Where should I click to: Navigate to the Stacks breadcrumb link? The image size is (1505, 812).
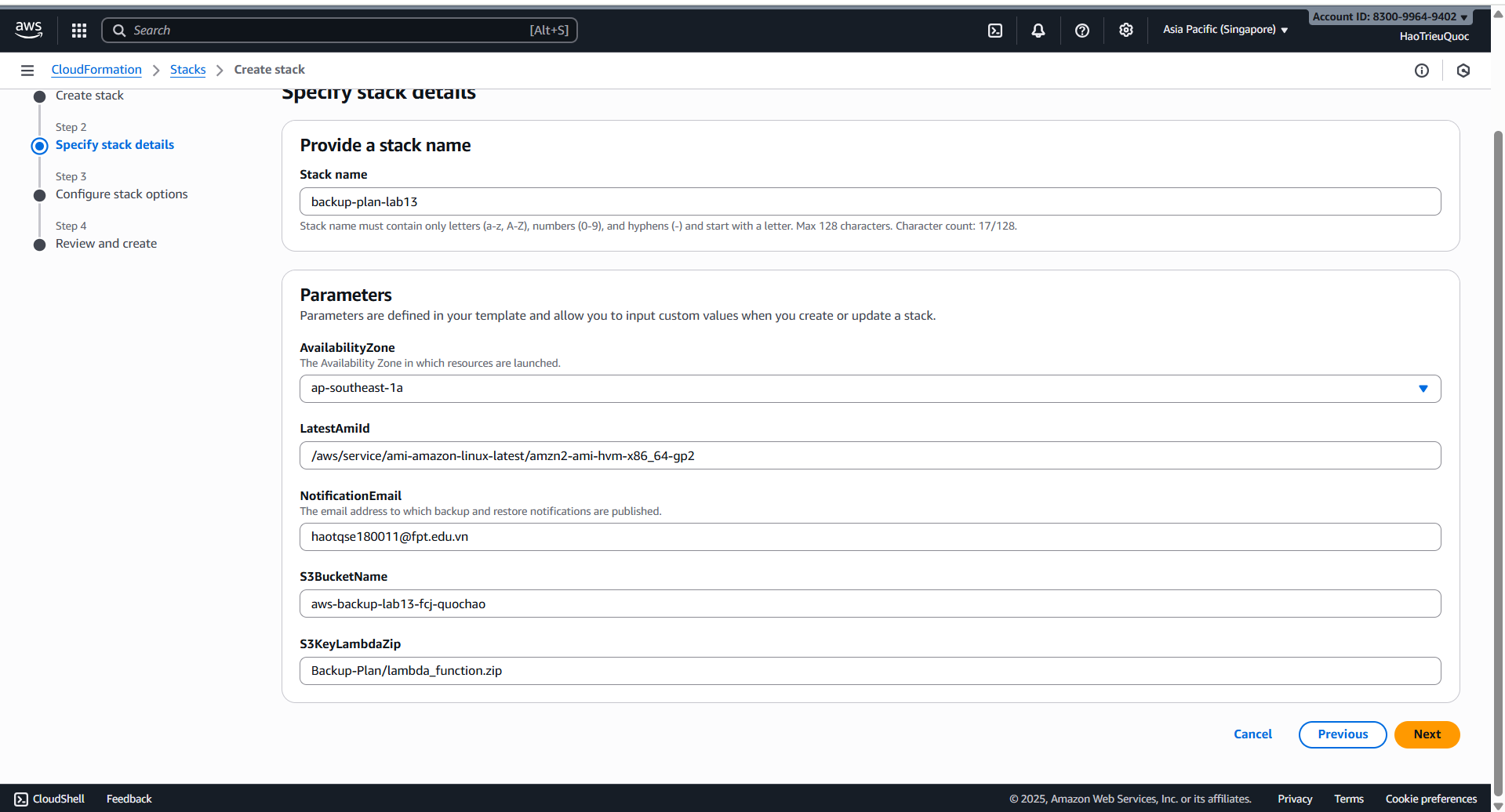pos(187,70)
